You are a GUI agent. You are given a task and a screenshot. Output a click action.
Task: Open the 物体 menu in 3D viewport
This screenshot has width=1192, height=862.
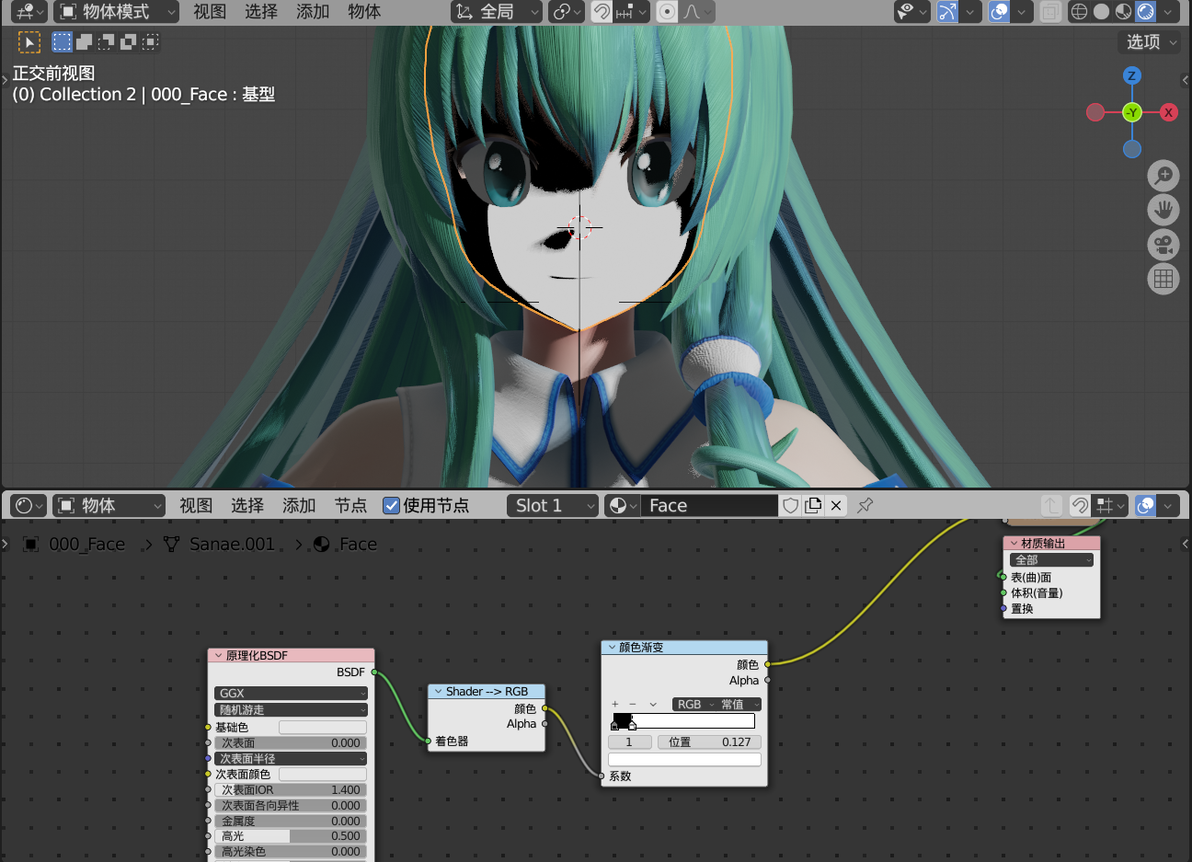(364, 11)
